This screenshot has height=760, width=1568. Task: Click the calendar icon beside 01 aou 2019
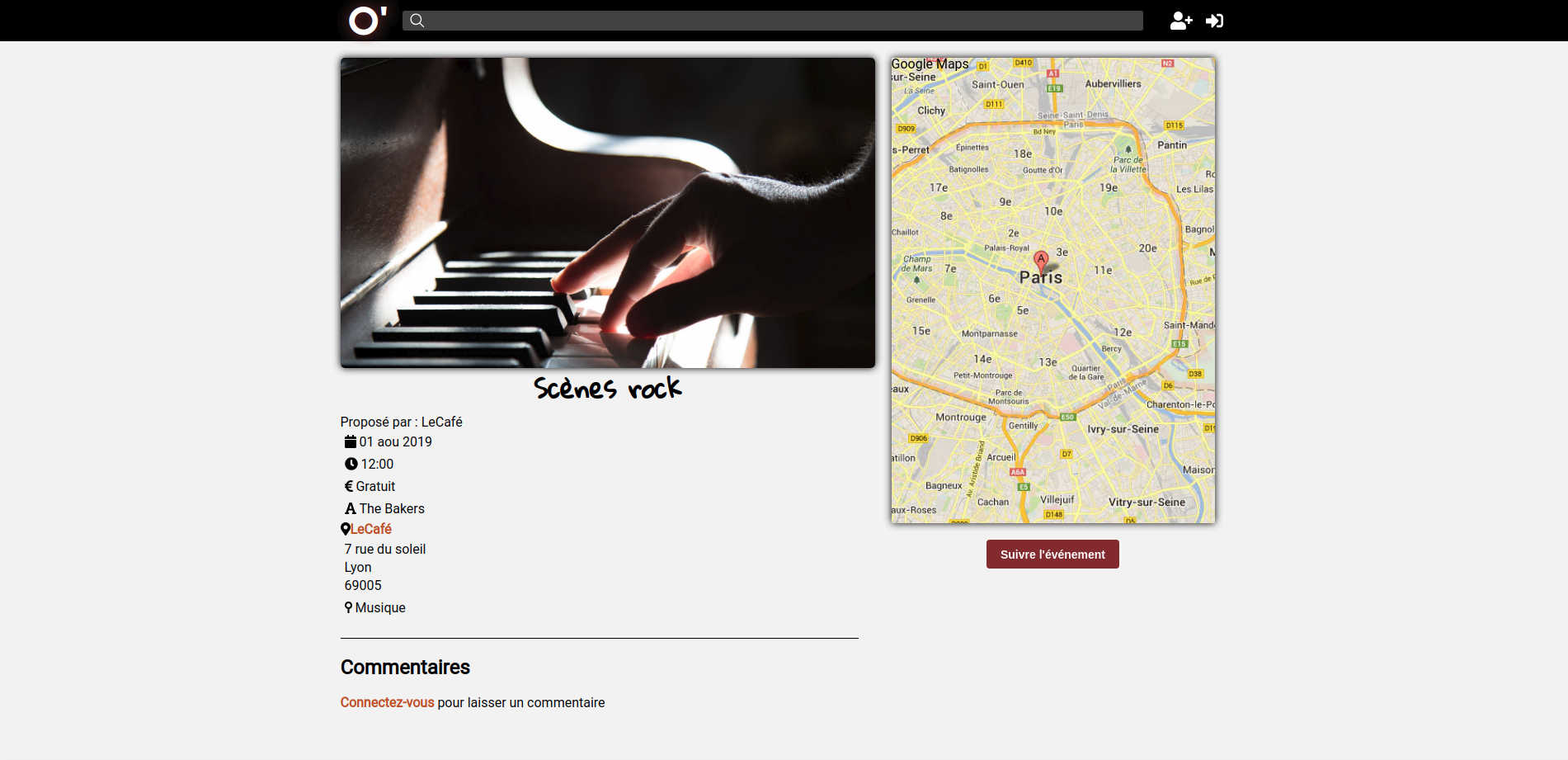351,441
